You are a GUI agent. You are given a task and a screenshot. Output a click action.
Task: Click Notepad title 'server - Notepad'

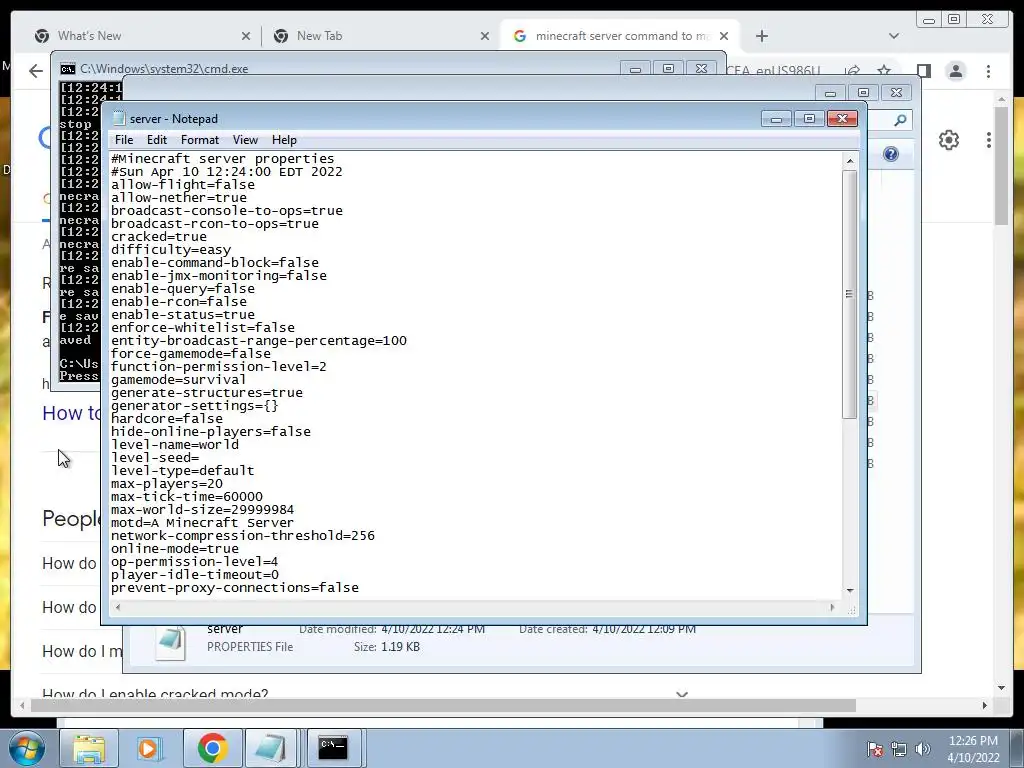(x=174, y=119)
